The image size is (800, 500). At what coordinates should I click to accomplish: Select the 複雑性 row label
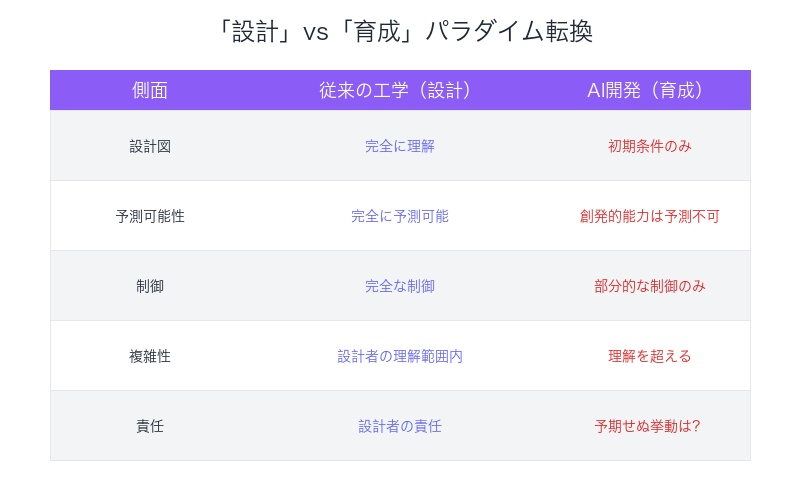coord(150,356)
